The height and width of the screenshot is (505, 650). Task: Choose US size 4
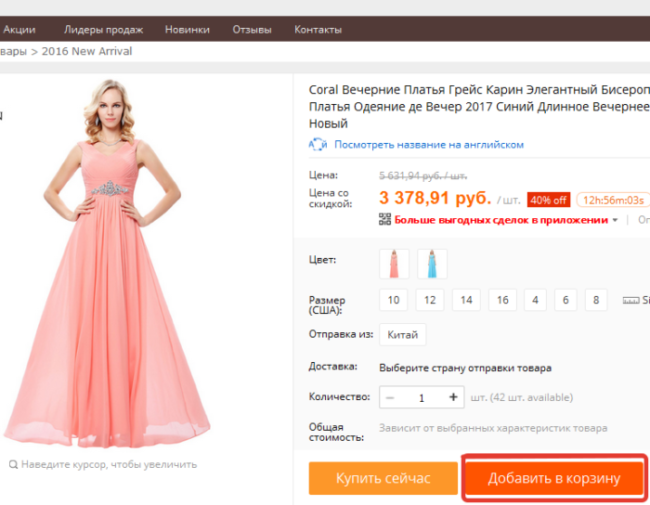[x=535, y=300]
